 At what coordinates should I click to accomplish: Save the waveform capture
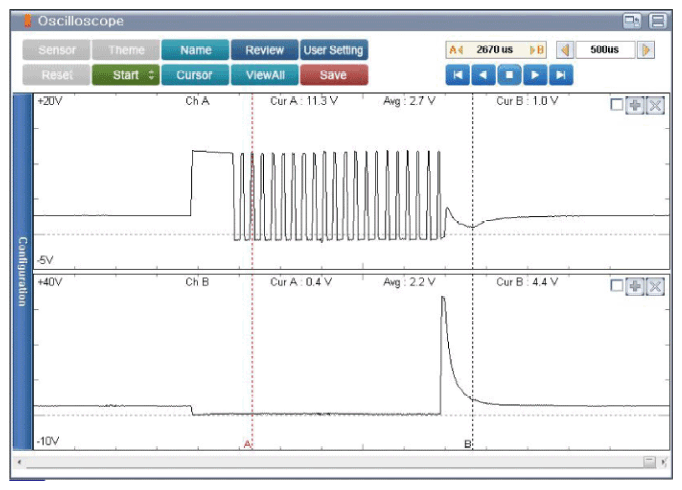[334, 75]
